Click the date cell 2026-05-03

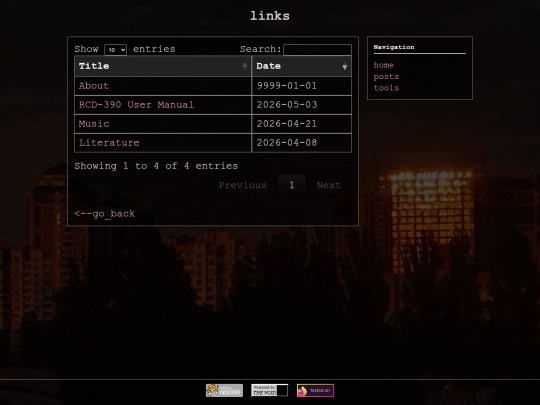(x=302, y=105)
